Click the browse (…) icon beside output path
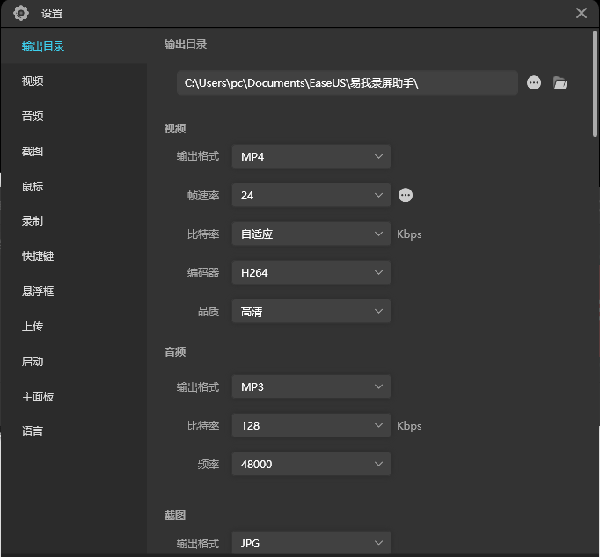The width and height of the screenshot is (600, 557). 534,83
